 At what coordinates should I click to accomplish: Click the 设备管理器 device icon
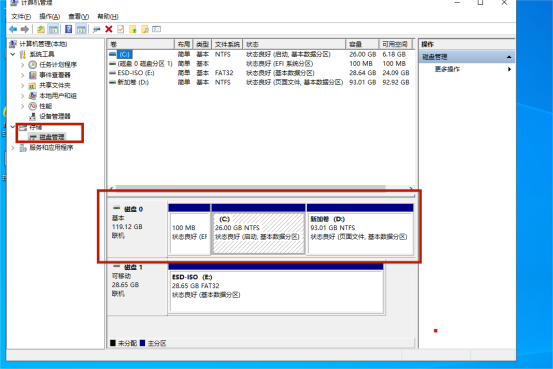coord(32,116)
